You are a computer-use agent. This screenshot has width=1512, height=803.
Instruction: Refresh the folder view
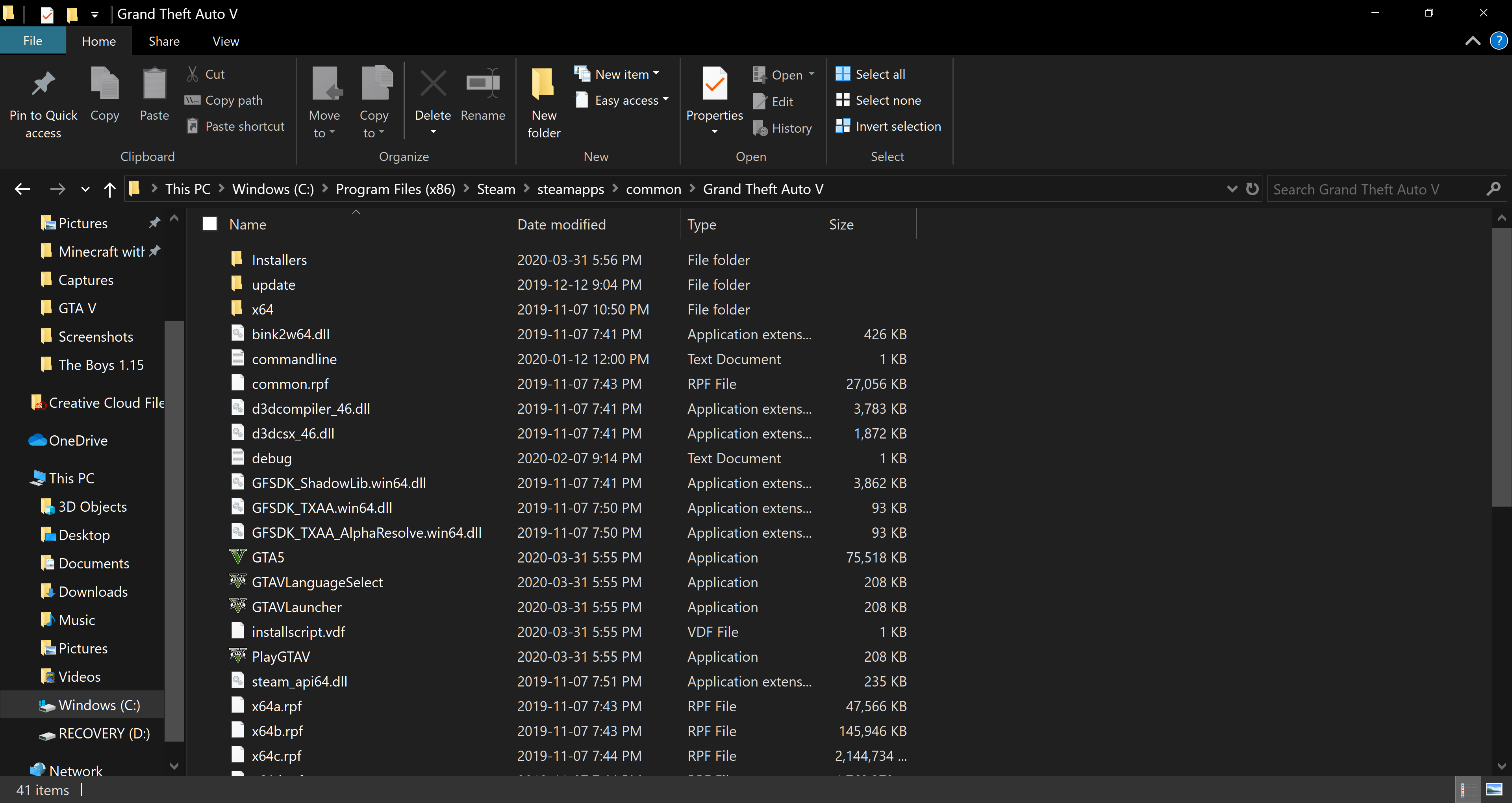[1252, 189]
